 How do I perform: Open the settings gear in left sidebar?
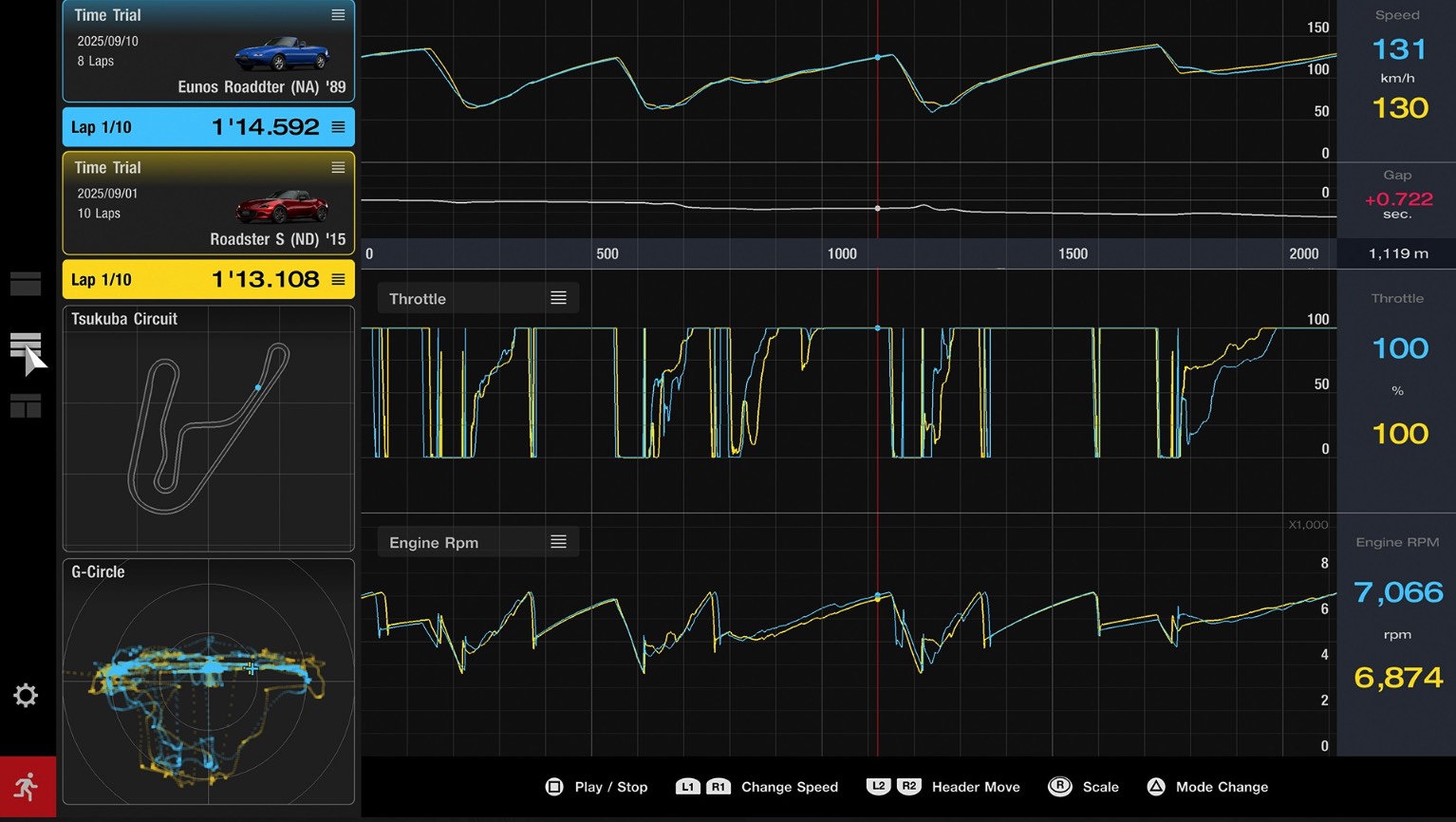click(26, 696)
